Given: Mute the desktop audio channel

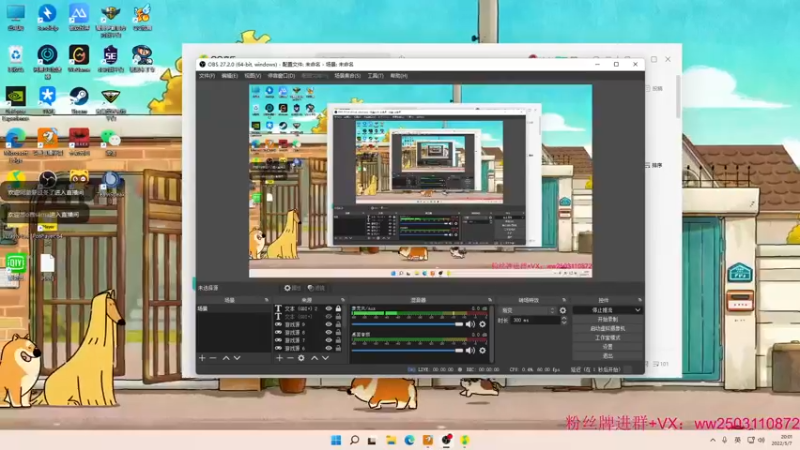Looking at the screenshot, I should (470, 351).
